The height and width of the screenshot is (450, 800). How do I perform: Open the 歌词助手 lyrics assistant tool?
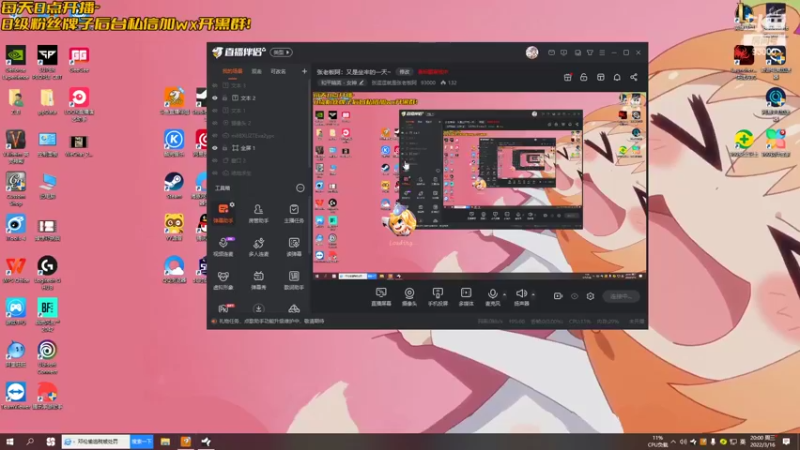293,280
